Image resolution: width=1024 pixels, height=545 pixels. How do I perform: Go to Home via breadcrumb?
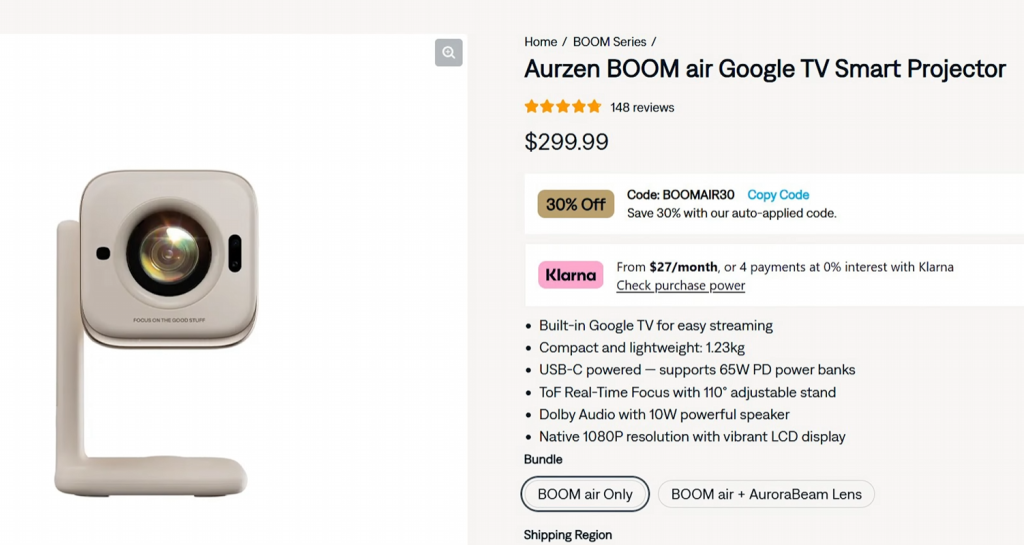pyautogui.click(x=540, y=42)
